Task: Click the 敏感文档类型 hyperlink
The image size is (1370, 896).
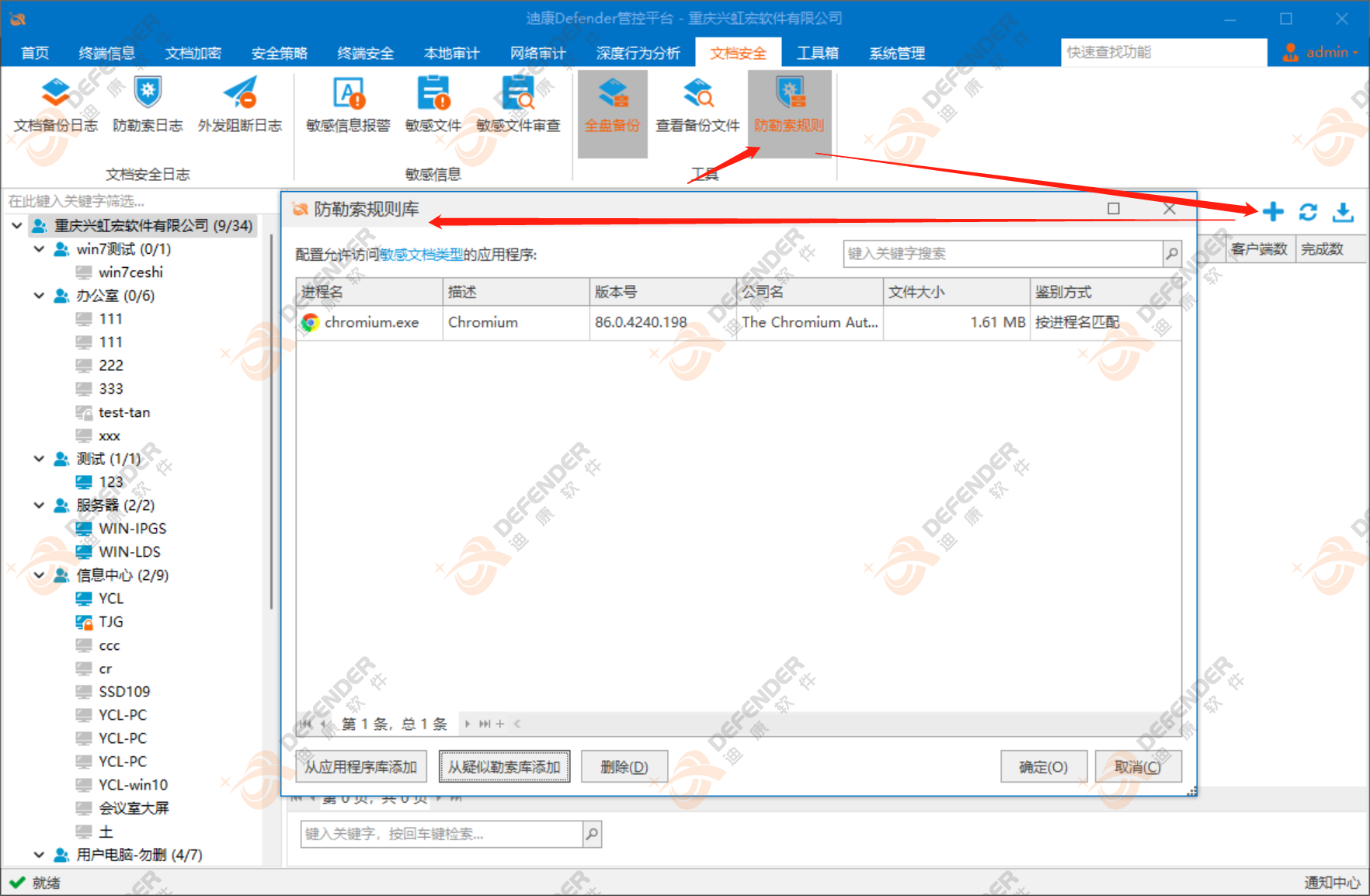Action: pyautogui.click(x=421, y=255)
